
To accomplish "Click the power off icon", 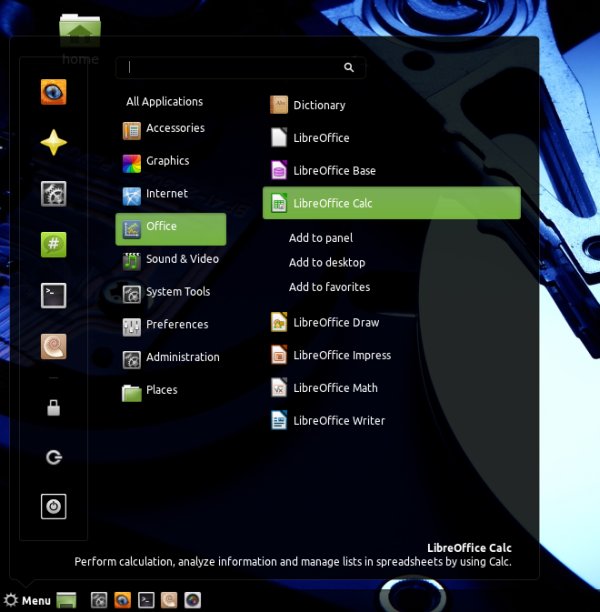I will point(53,507).
